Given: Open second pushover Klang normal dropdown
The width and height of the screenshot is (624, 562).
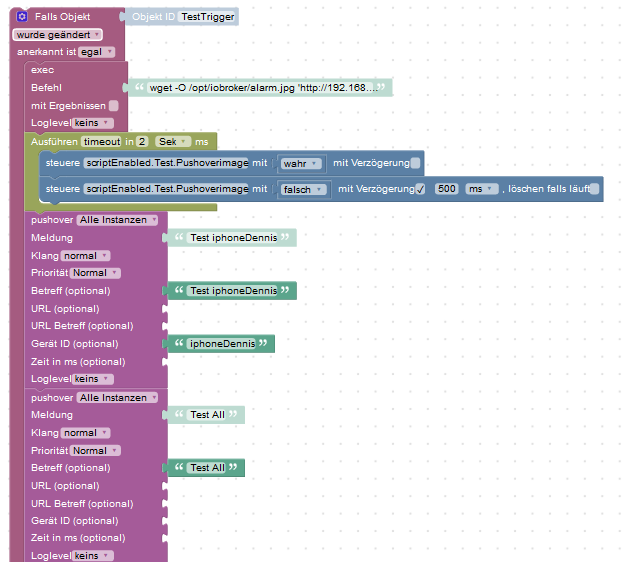Looking at the screenshot, I should tap(85, 433).
